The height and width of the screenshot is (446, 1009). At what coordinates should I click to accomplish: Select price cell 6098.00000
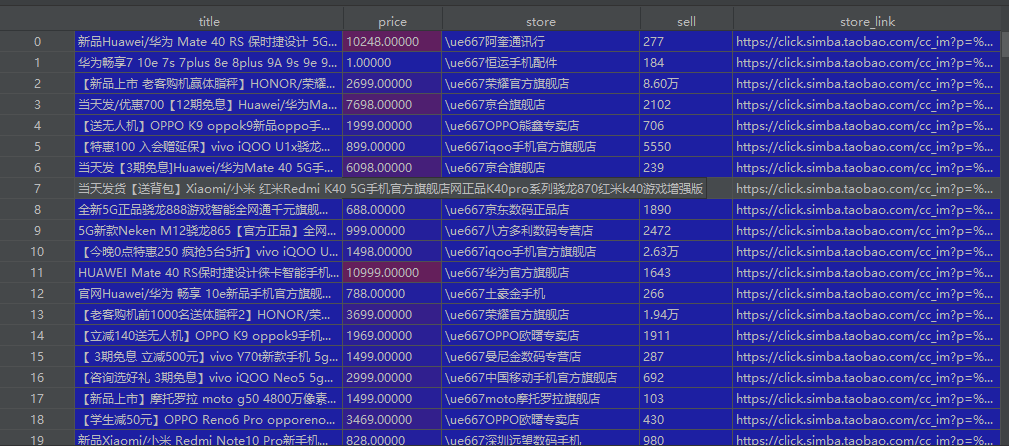393,168
